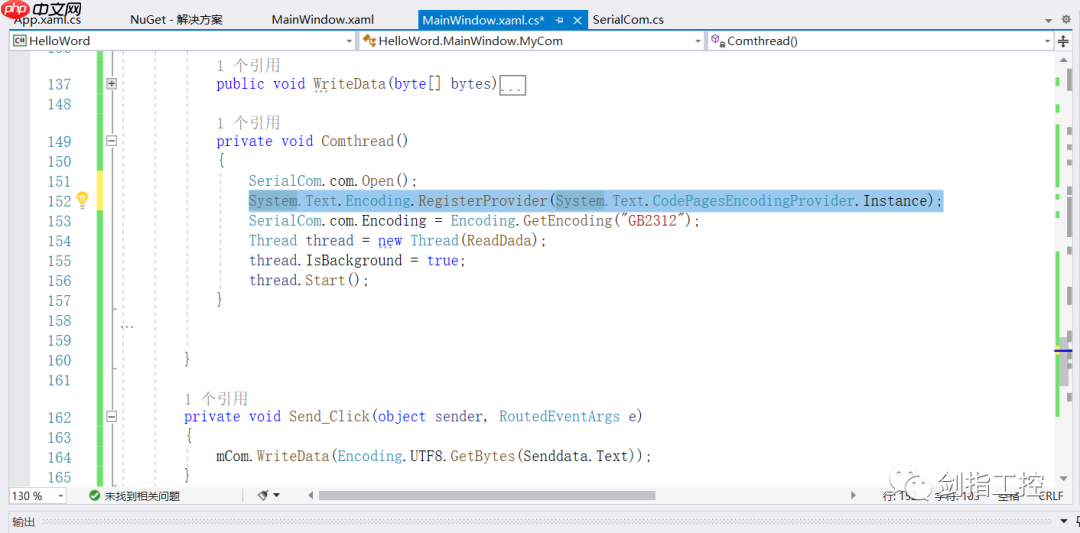Open the HelloWord.MainWindow.MyCom class dropdown
Screen dimensions: 1080x533
tap(698, 41)
